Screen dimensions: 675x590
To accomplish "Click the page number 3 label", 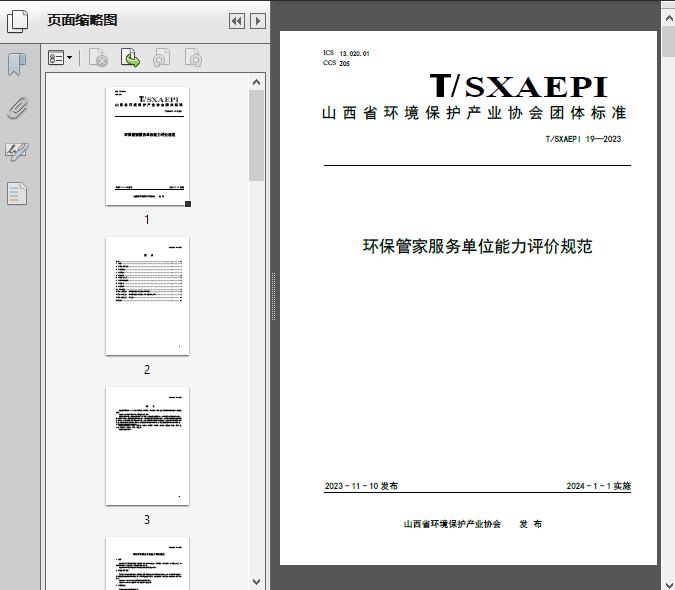I will point(147,519).
